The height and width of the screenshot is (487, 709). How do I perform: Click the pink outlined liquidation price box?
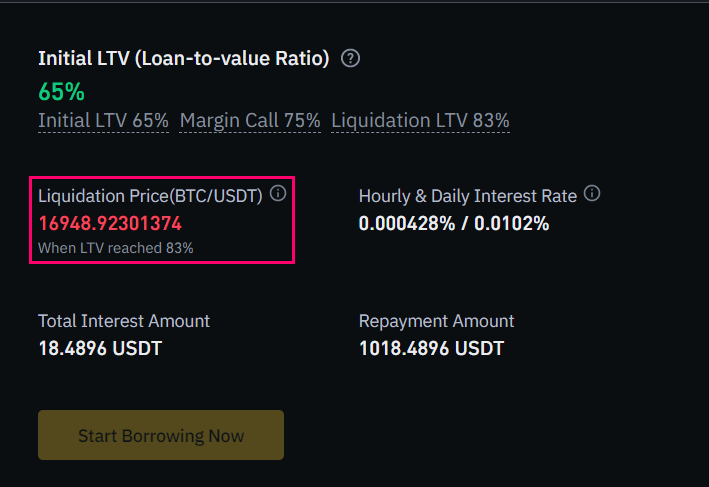click(x=162, y=220)
